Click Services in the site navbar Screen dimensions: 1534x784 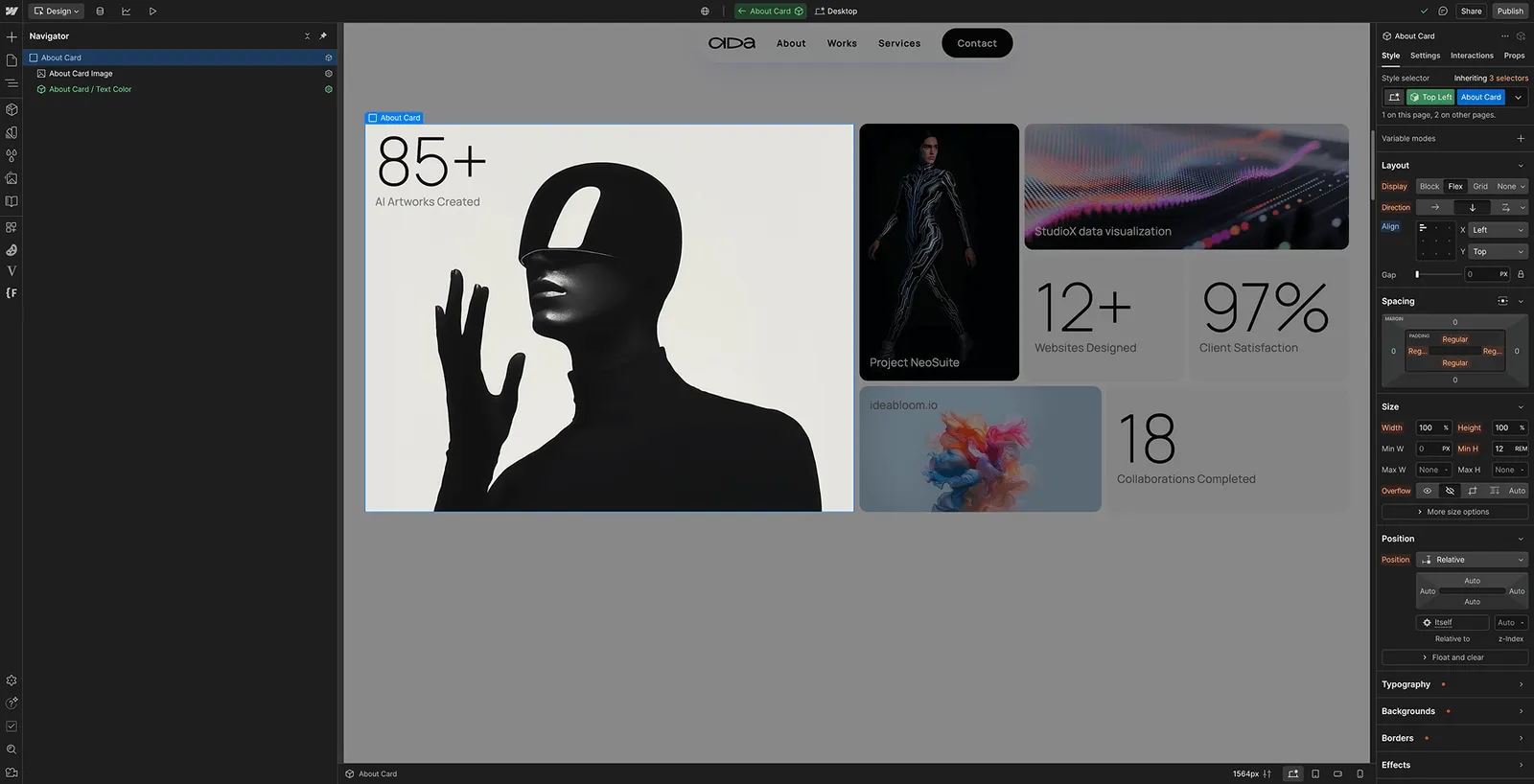(x=899, y=43)
